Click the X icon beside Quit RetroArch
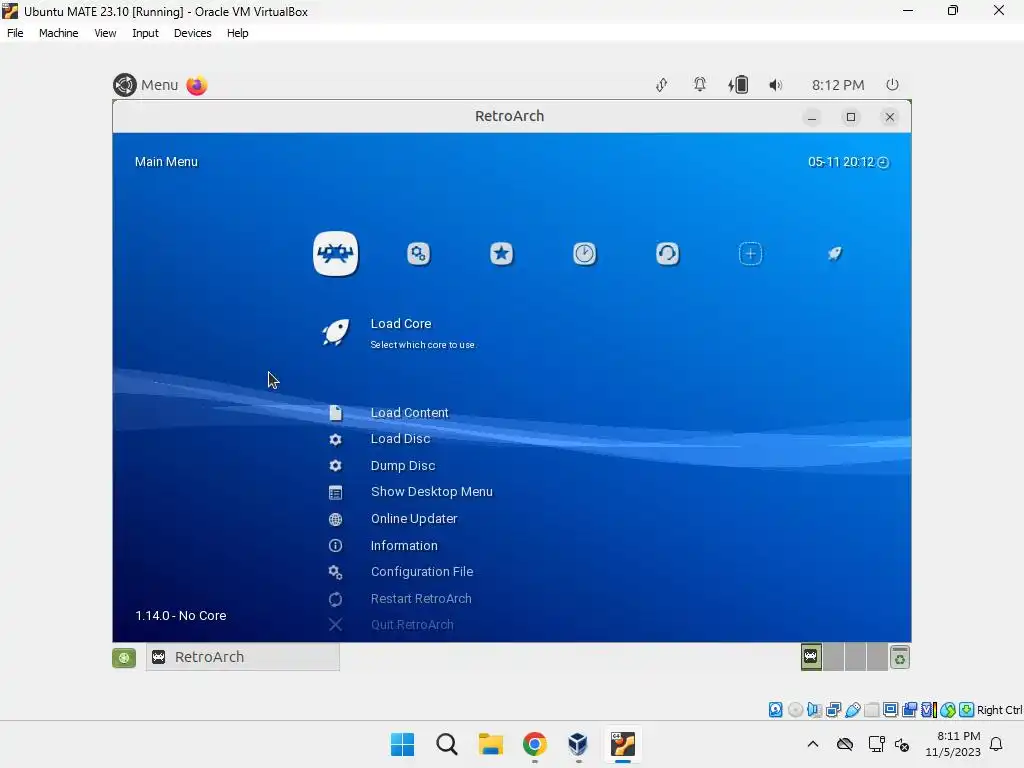 coord(336,625)
